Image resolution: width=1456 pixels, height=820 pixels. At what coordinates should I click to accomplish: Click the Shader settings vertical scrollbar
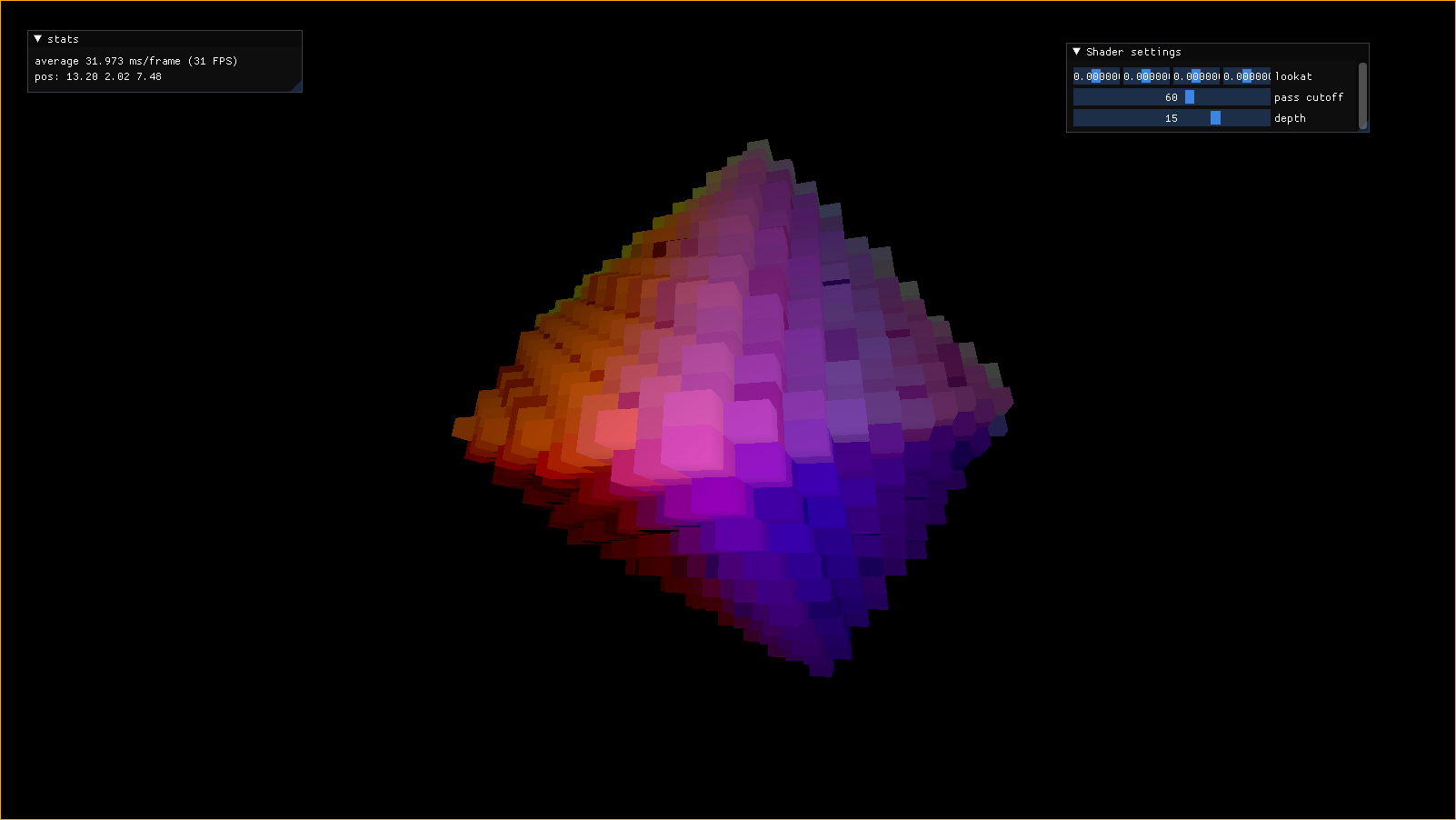click(1362, 95)
